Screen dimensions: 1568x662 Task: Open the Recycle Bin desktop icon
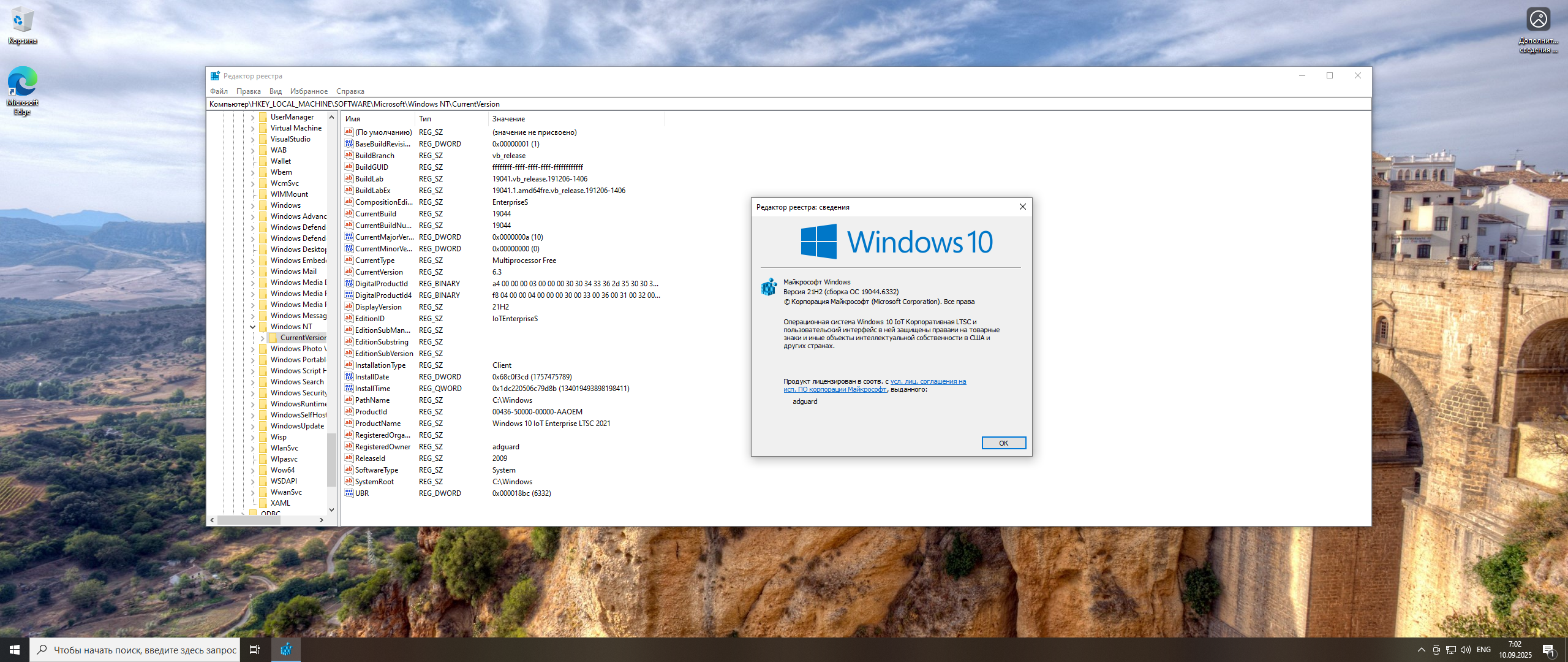point(22,26)
